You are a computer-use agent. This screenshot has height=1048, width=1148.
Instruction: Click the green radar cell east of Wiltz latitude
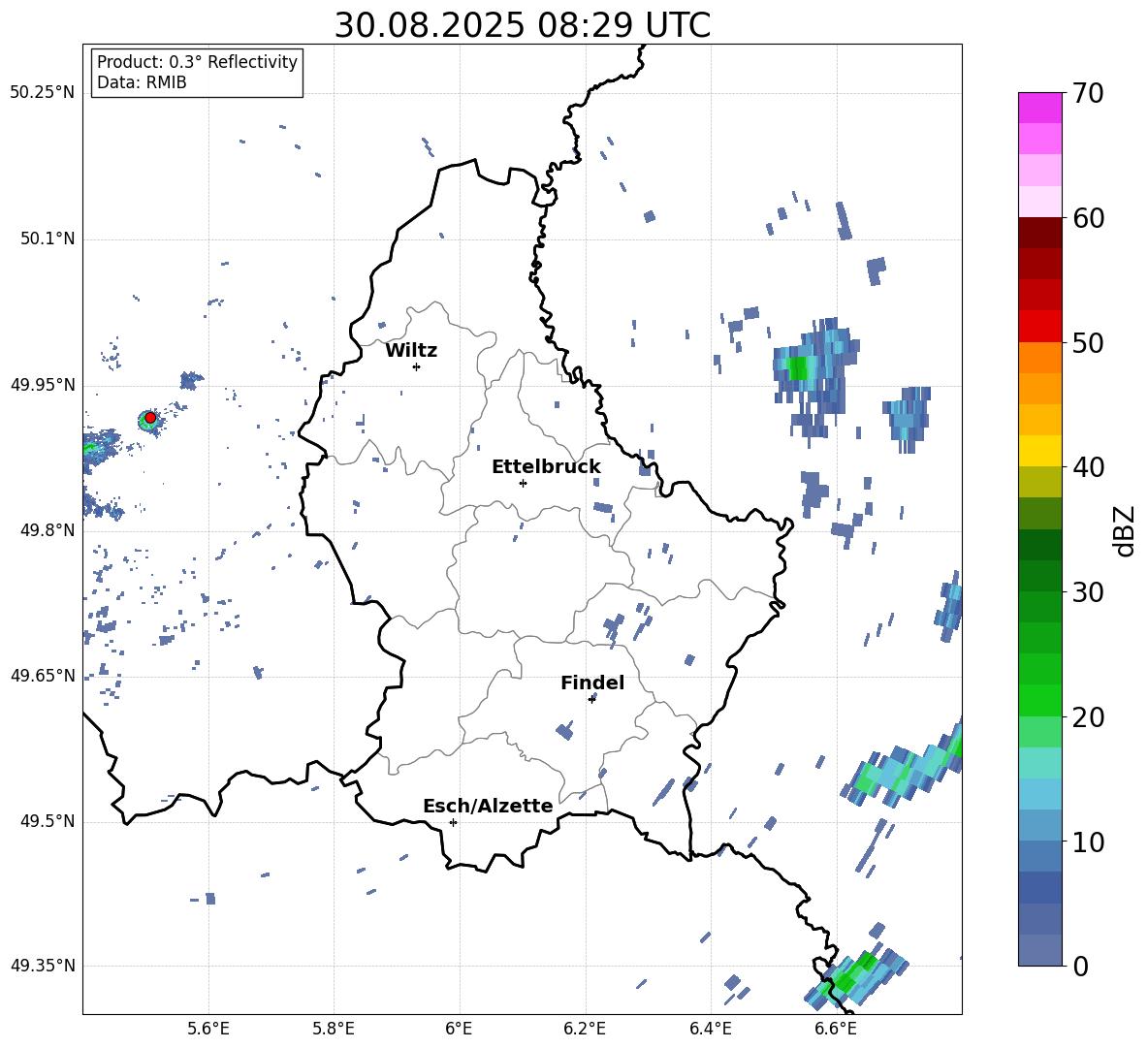click(x=798, y=367)
